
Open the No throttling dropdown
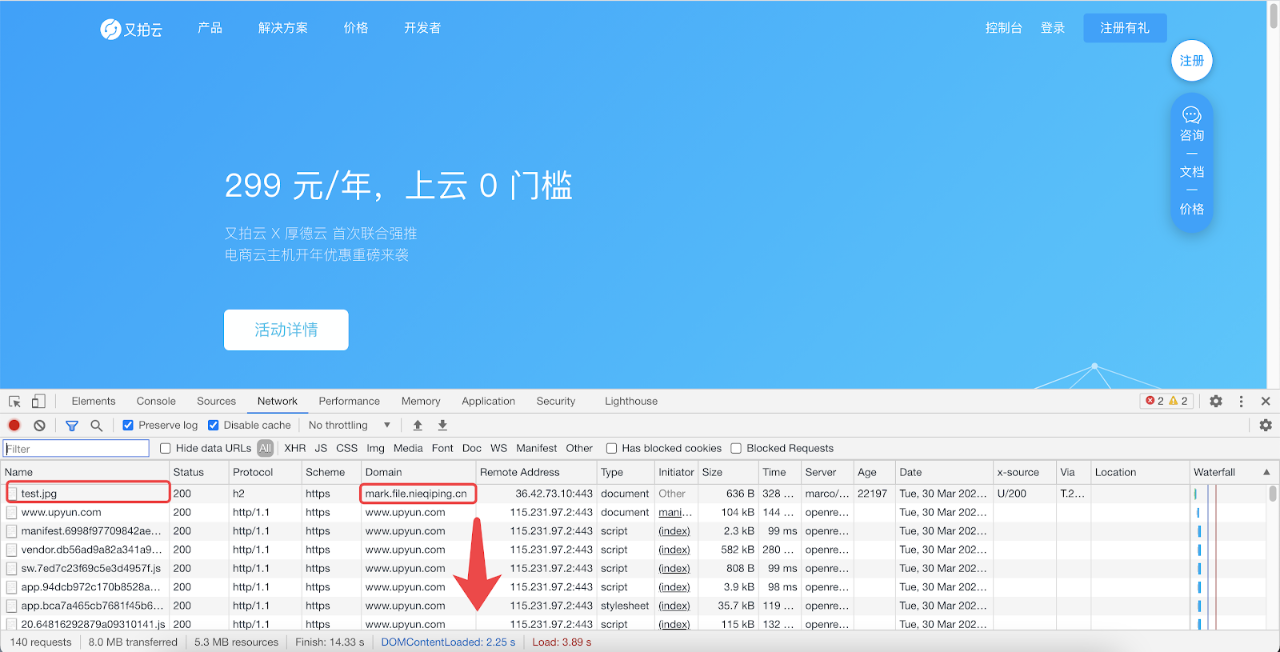click(x=349, y=425)
